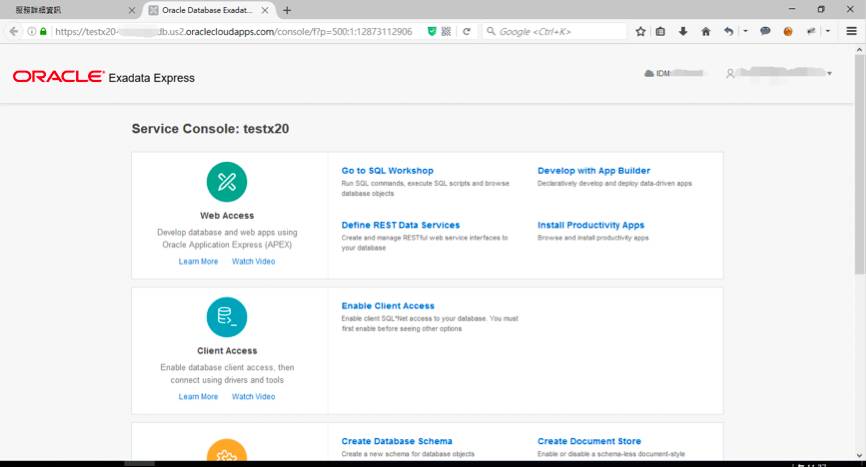Click the user profile person icon
Screen dimensions: 866x467
[730, 73]
